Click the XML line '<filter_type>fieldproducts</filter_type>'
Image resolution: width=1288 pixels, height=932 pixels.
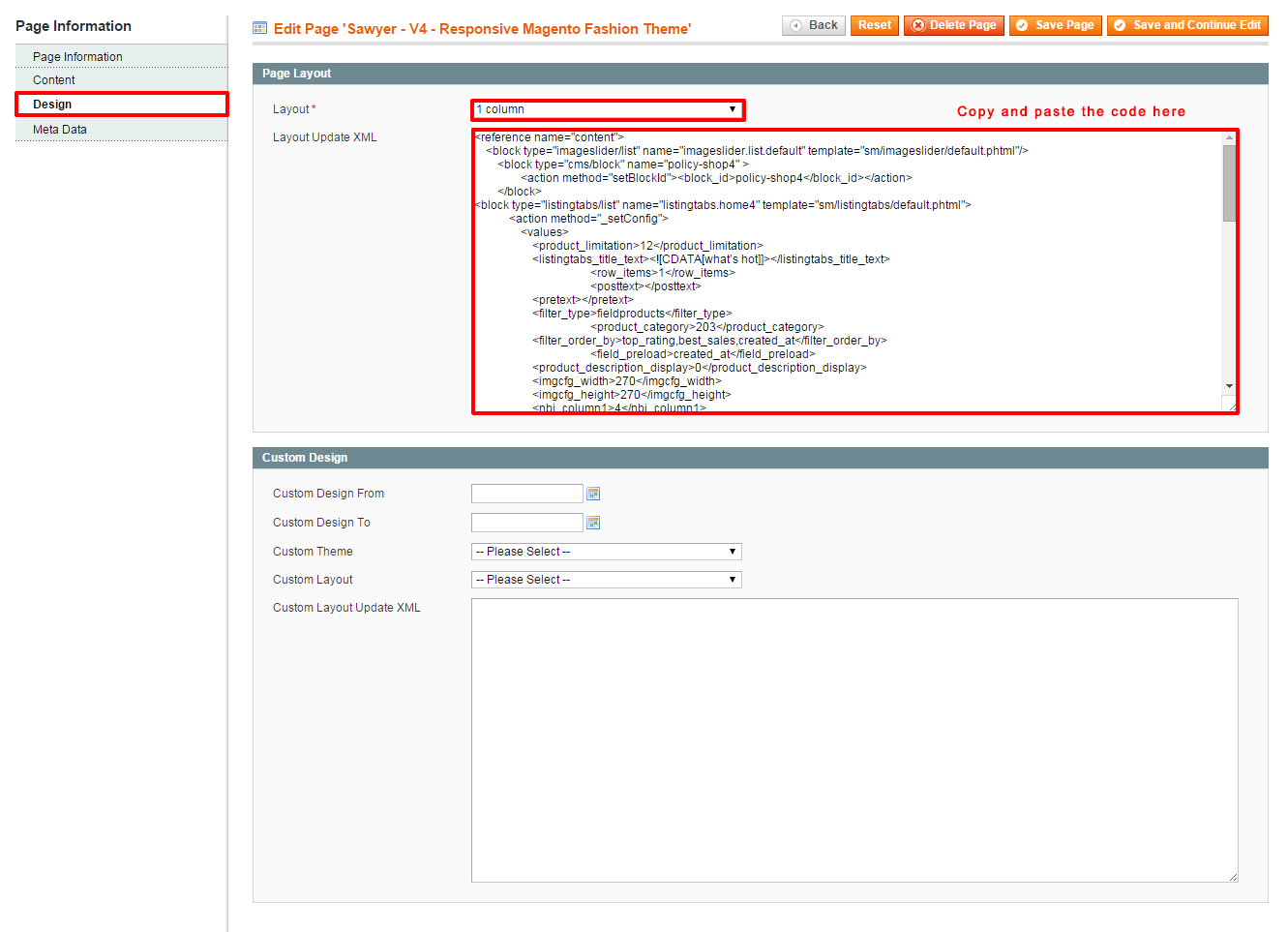pyautogui.click(x=632, y=314)
